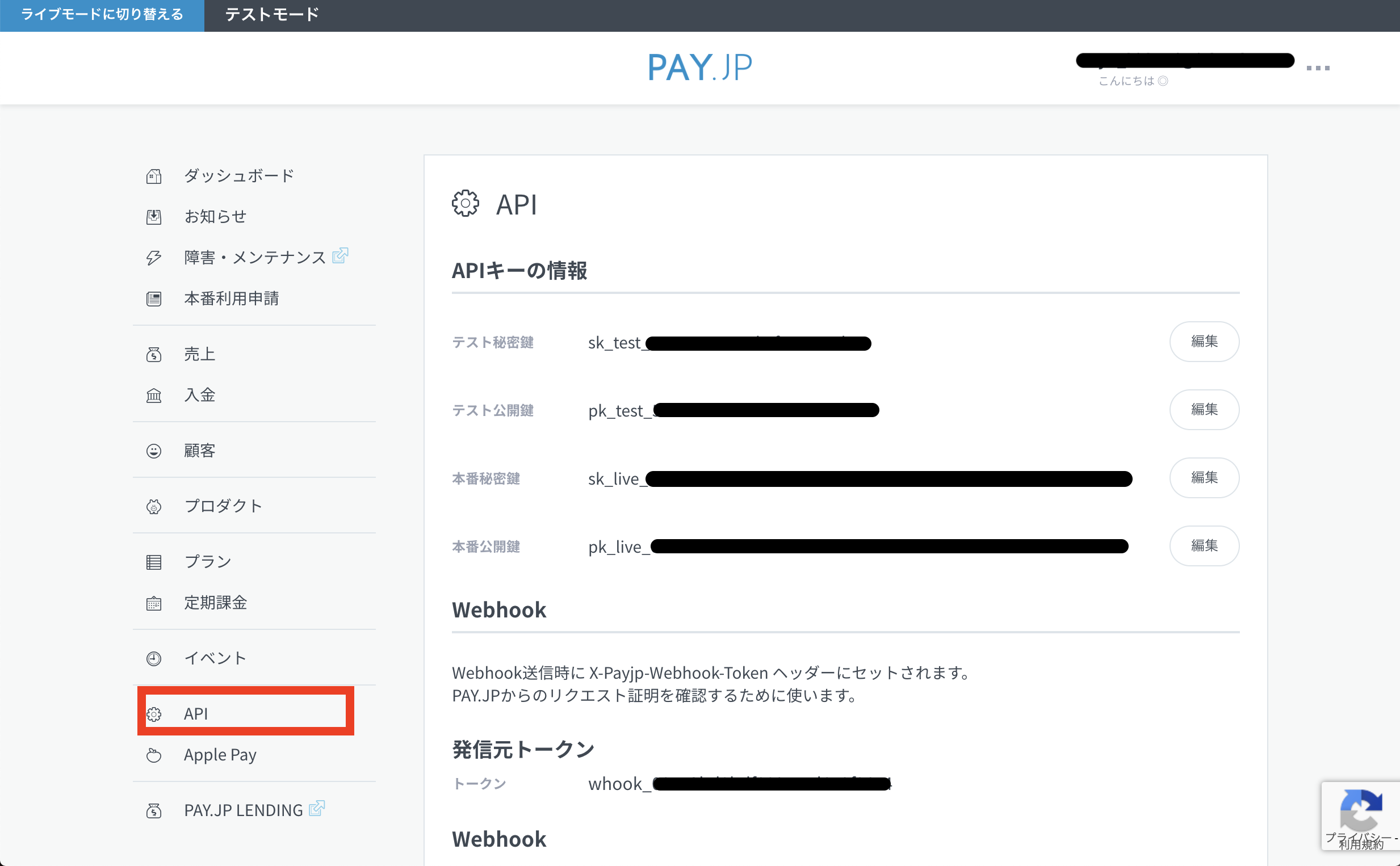
Task: Open ダッシュボード in the sidebar
Action: coord(239,175)
